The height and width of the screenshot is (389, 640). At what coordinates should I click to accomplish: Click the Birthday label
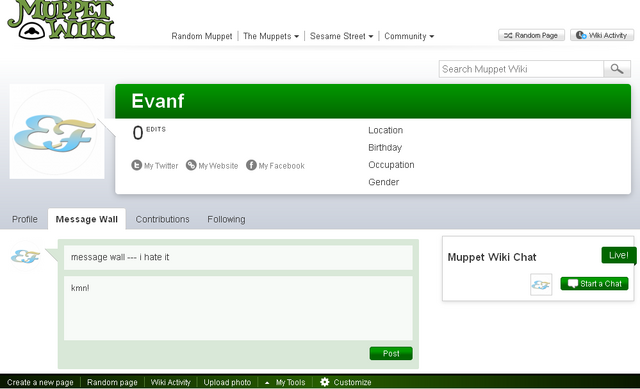pyautogui.click(x=385, y=148)
